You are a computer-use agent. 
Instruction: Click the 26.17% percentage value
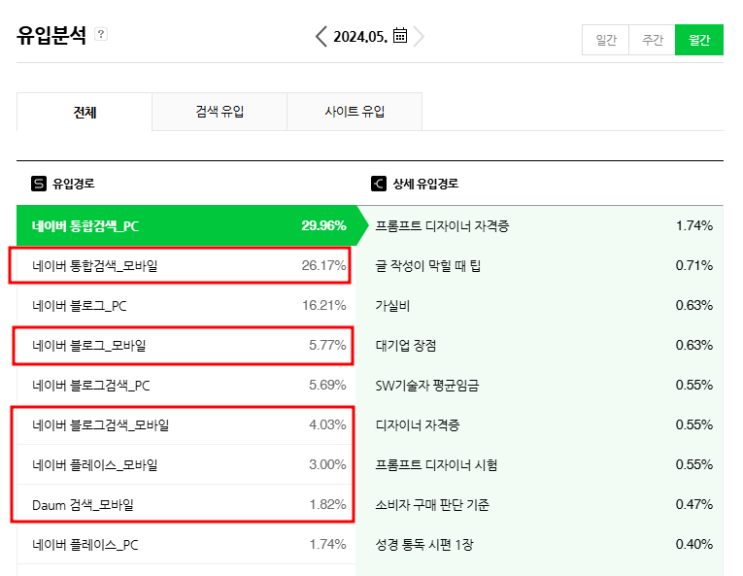324,265
